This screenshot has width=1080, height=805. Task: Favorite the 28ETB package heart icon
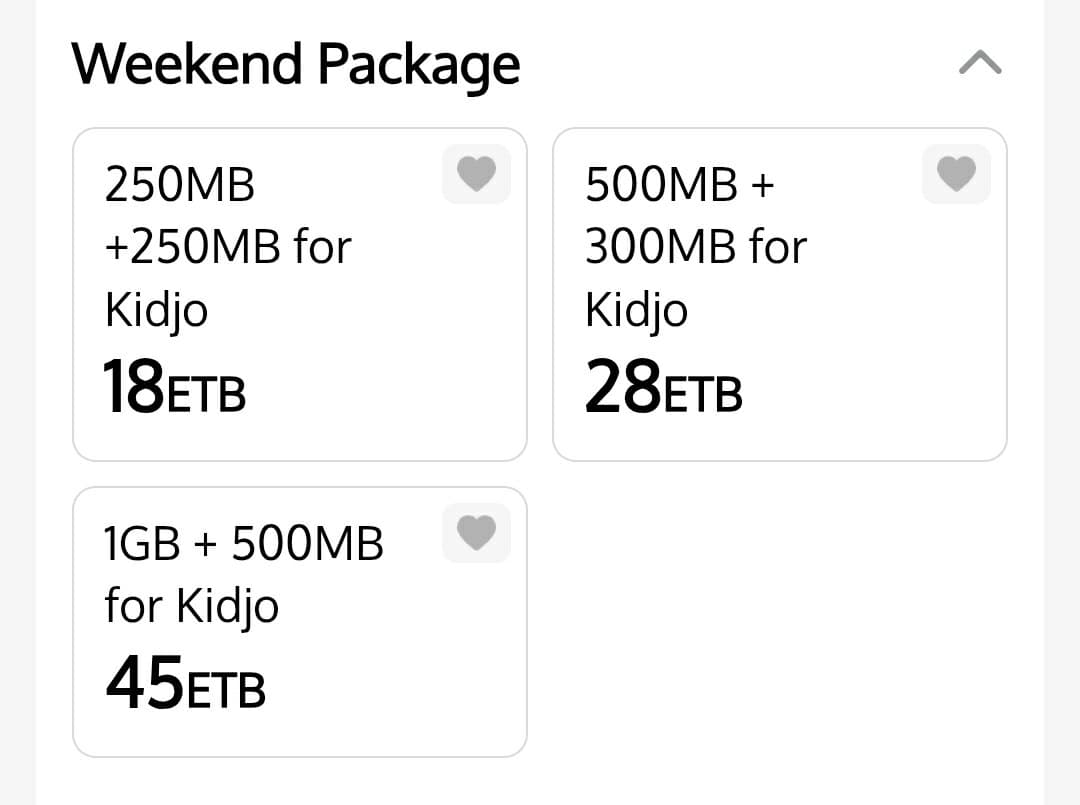coord(956,174)
